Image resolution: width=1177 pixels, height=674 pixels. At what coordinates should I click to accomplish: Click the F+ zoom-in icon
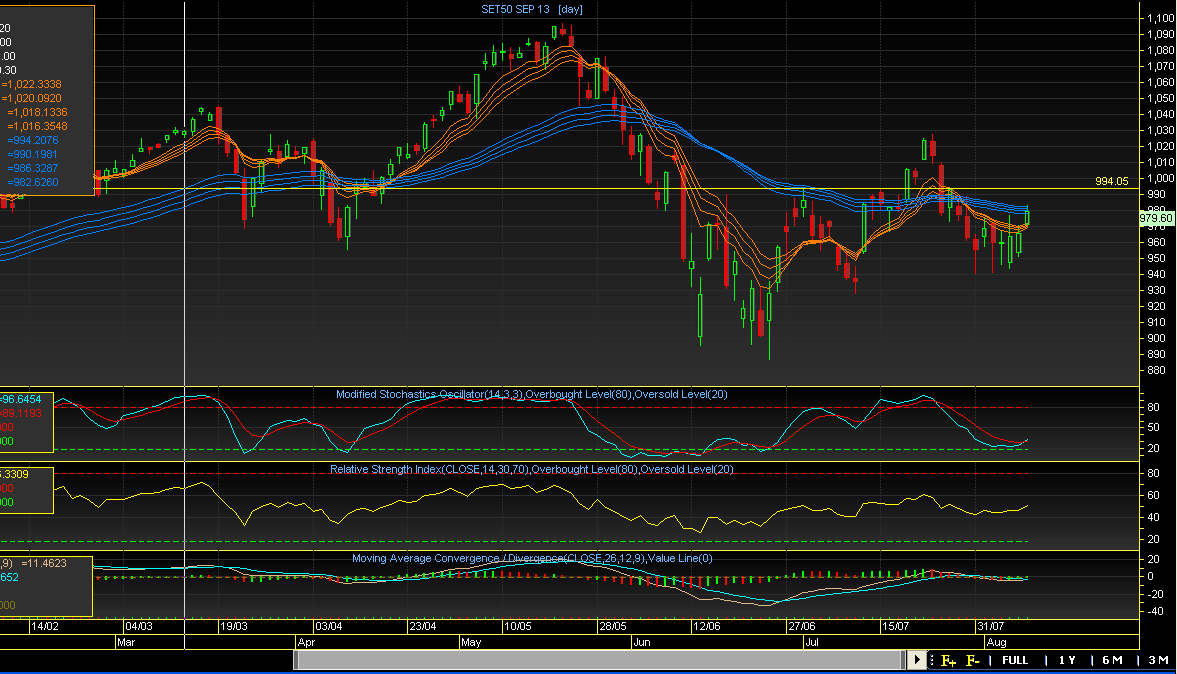[x=948, y=660]
